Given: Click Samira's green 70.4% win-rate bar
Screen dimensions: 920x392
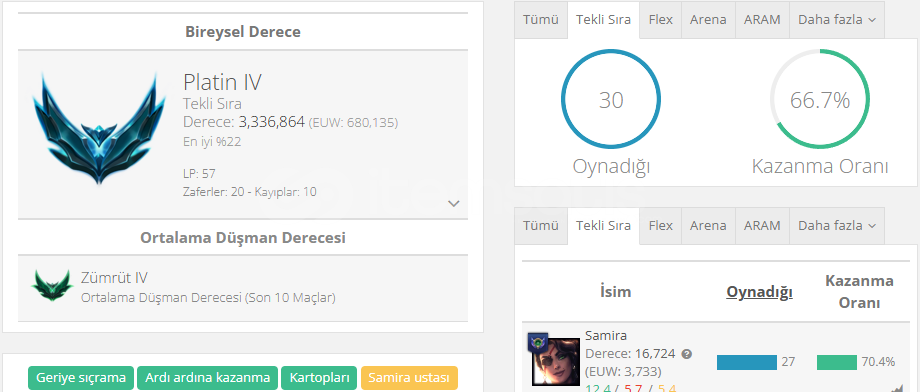Looking at the screenshot, I should (837, 362).
